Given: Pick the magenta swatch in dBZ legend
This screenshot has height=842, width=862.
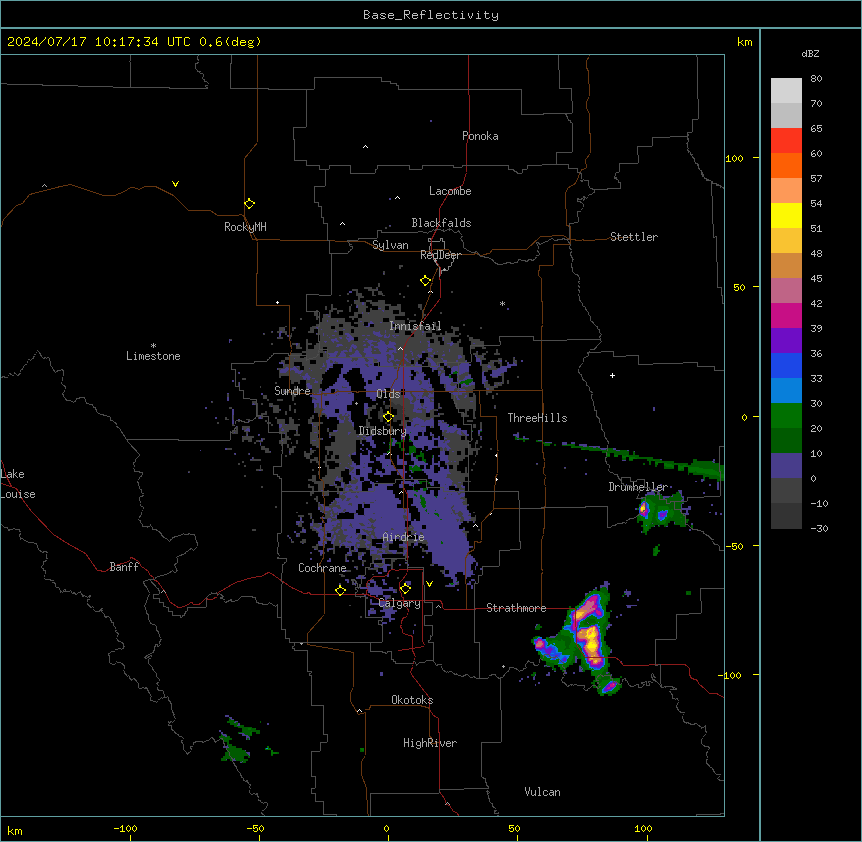Looking at the screenshot, I should (x=786, y=315).
